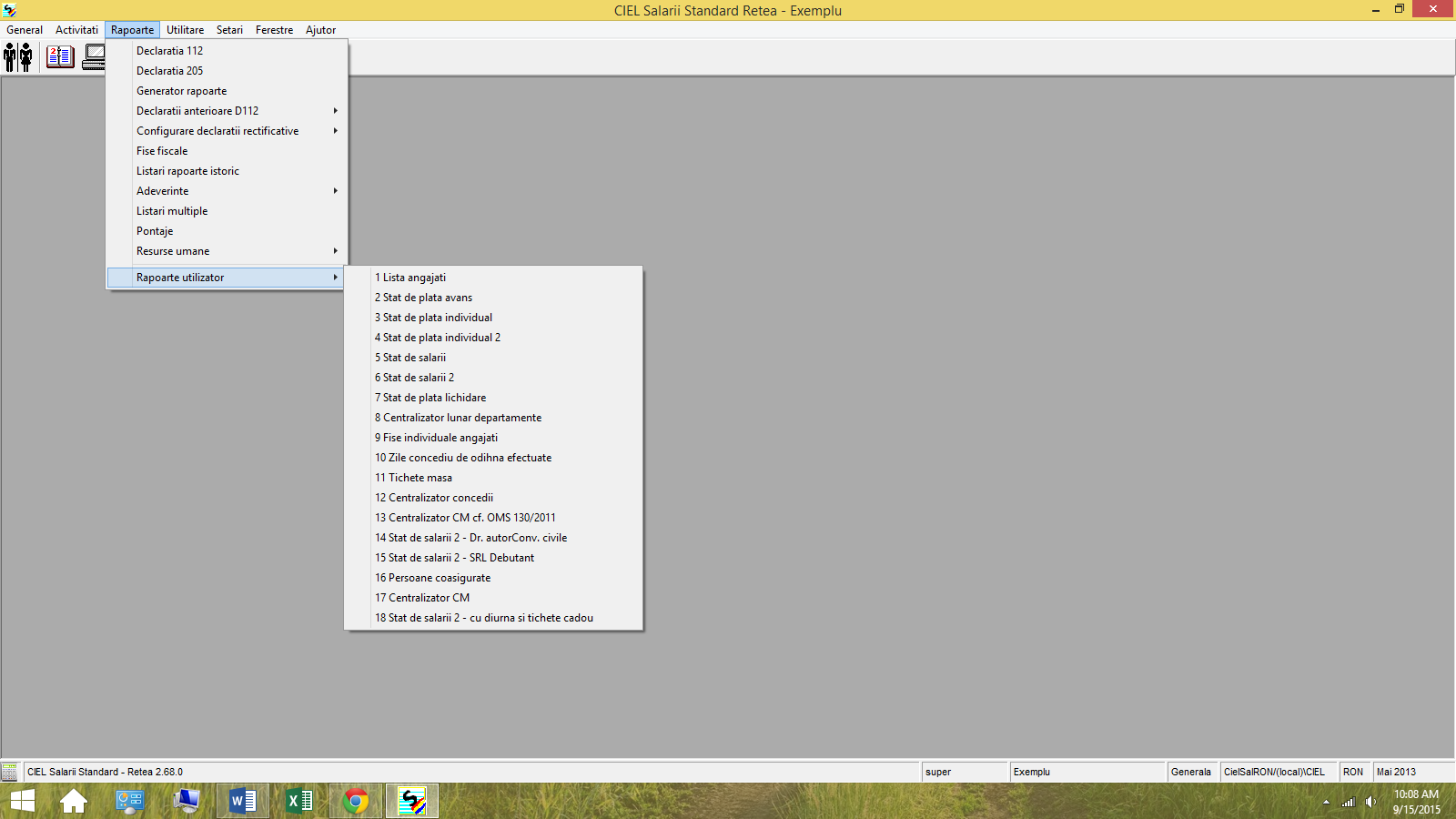
Task: Click CielSalRON/(local)\CIEL status entry
Action: click(1278, 772)
